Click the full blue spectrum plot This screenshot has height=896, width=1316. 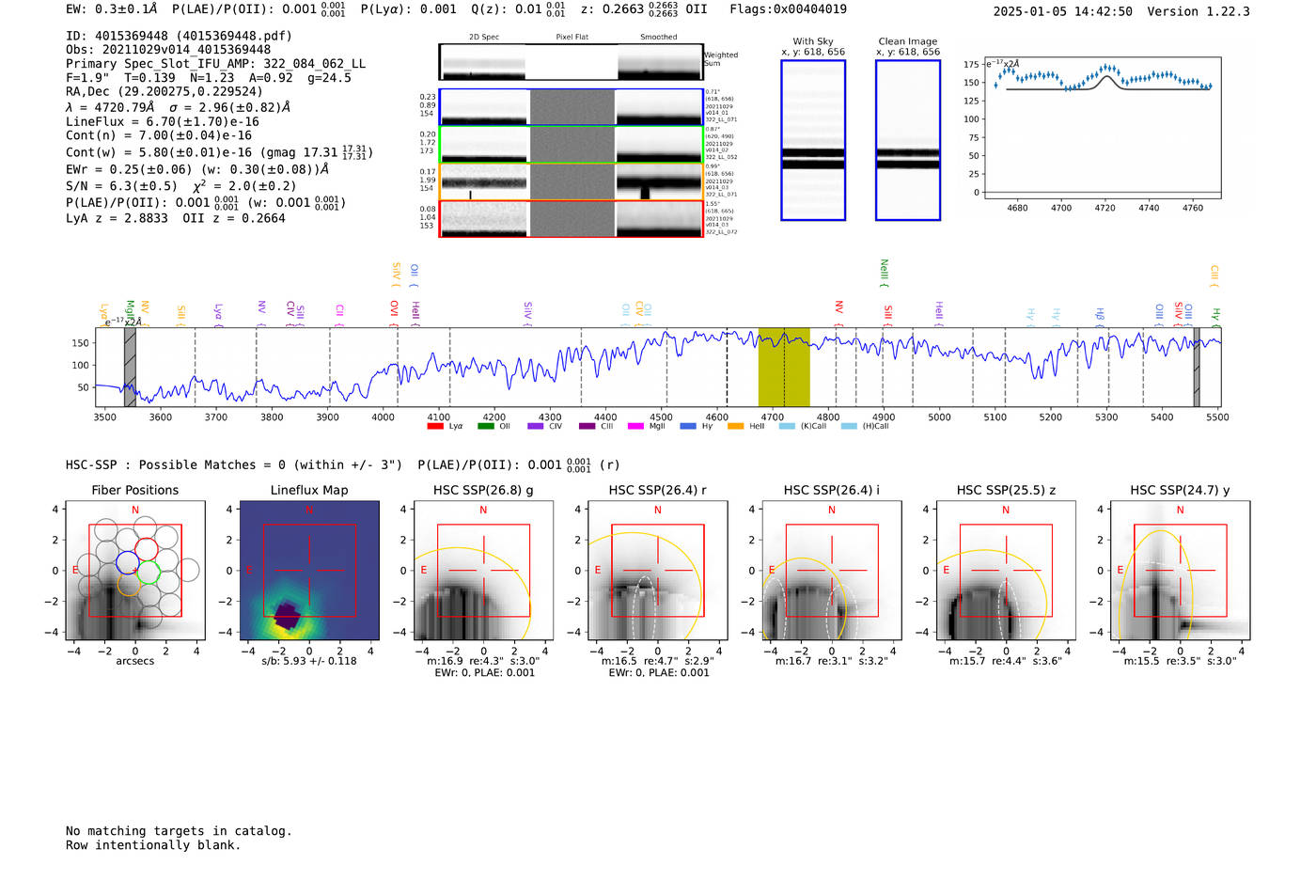[658, 367]
